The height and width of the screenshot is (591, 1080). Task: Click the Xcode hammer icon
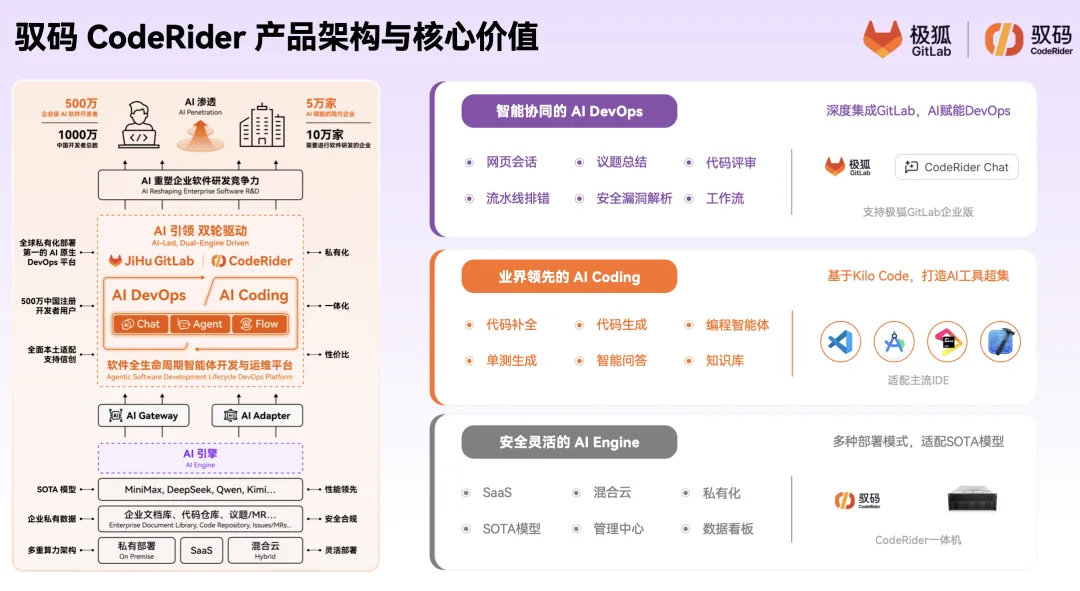1000,342
